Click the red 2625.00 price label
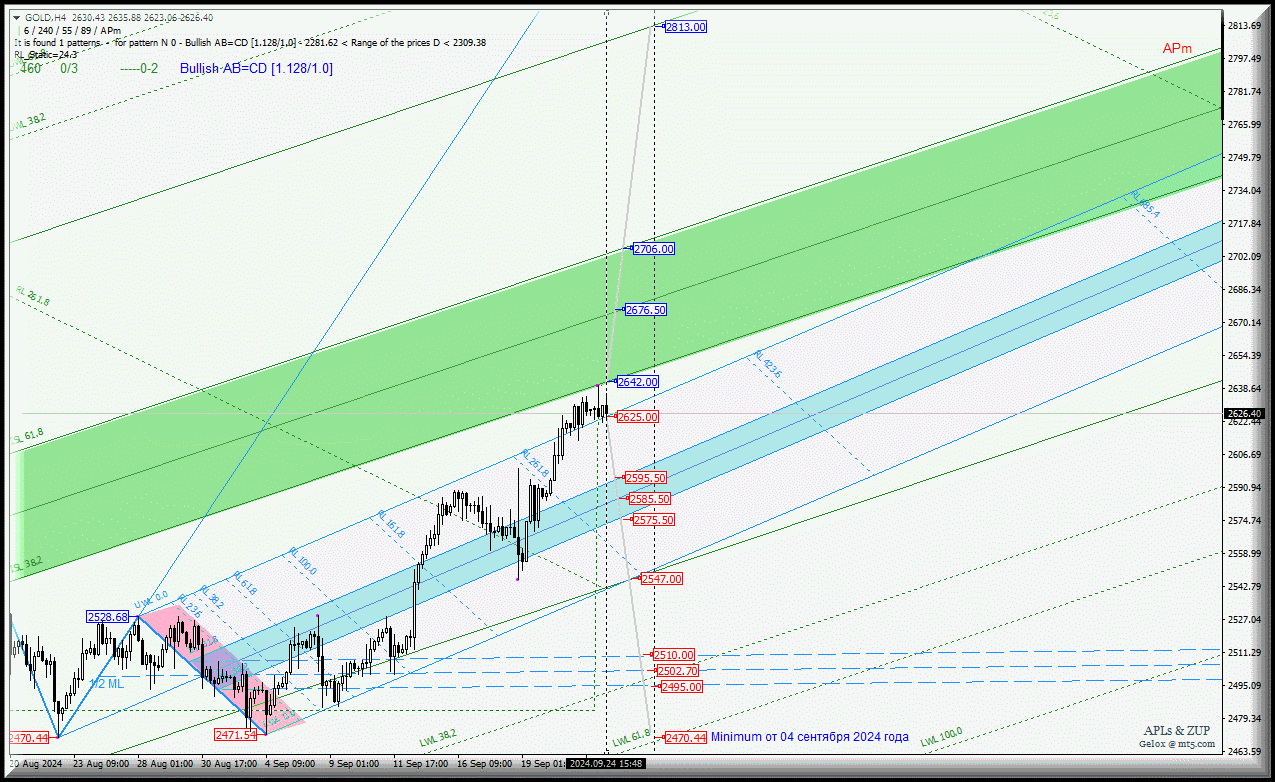The width and height of the screenshot is (1275, 782). tap(637, 416)
